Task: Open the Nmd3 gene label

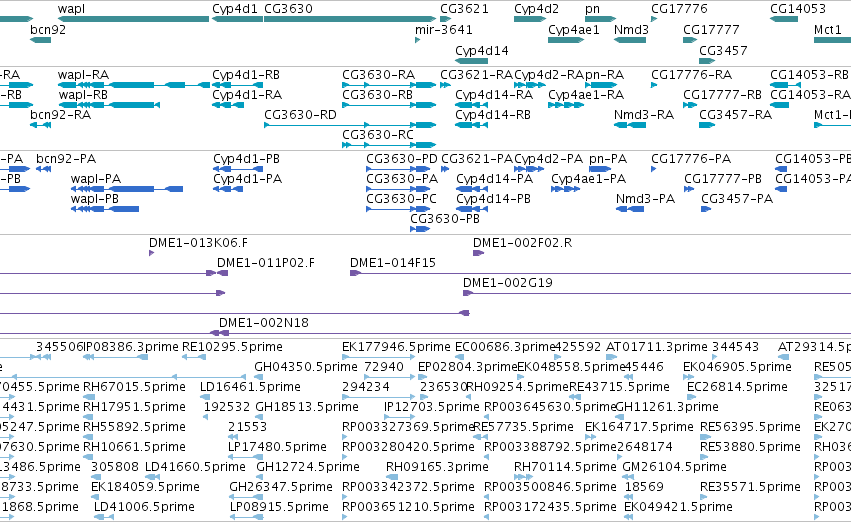Action: click(x=631, y=30)
